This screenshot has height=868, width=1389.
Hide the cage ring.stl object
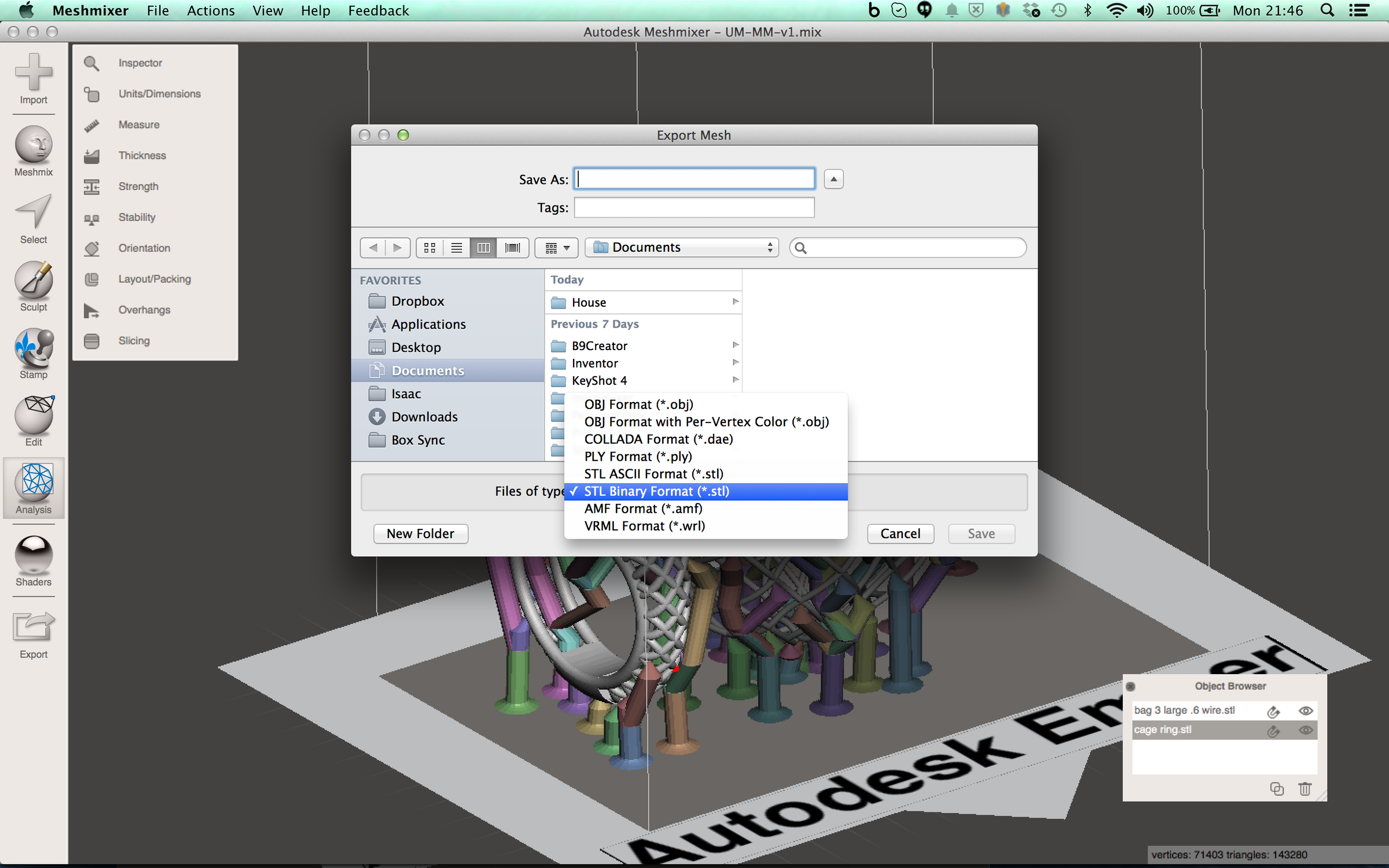point(1306,730)
